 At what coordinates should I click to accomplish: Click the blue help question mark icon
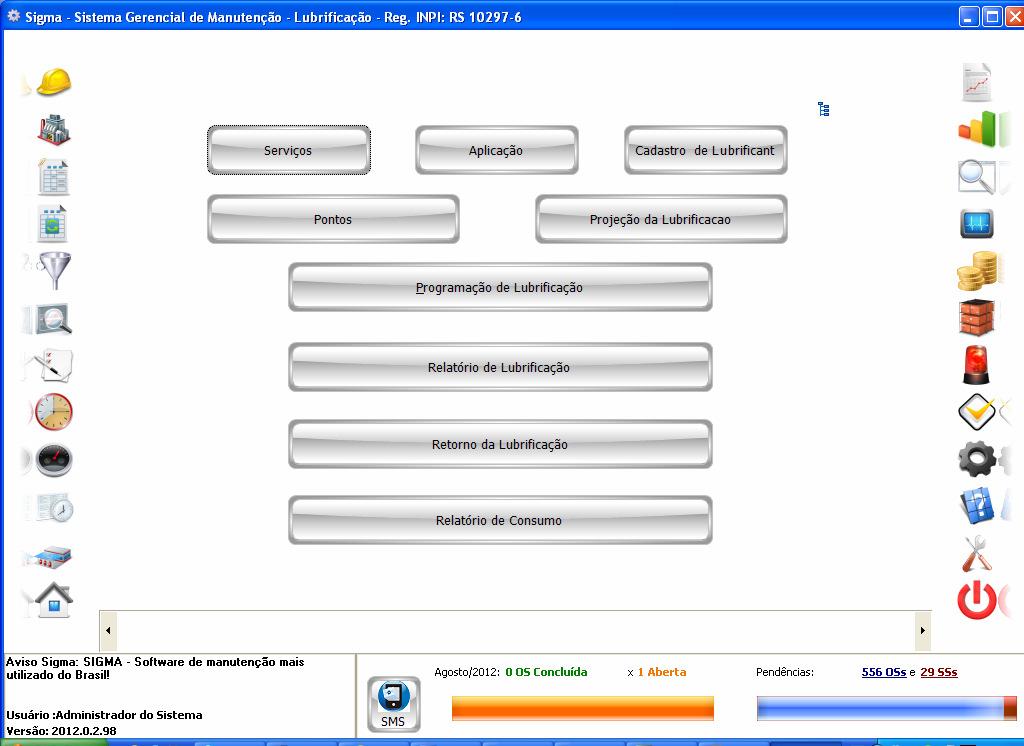(977, 506)
